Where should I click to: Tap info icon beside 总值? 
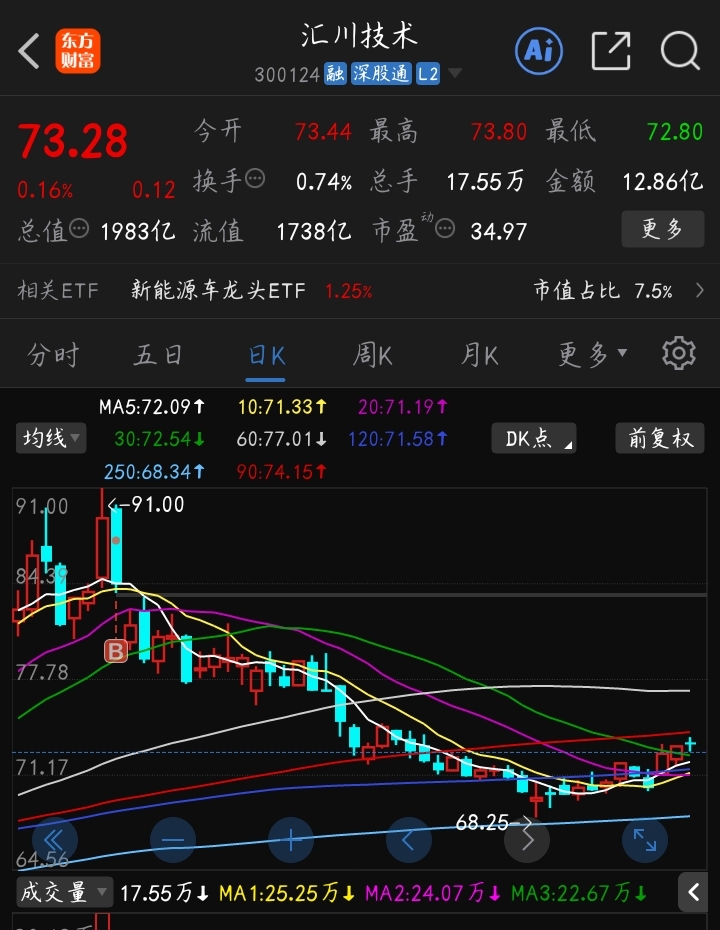[x=79, y=228]
